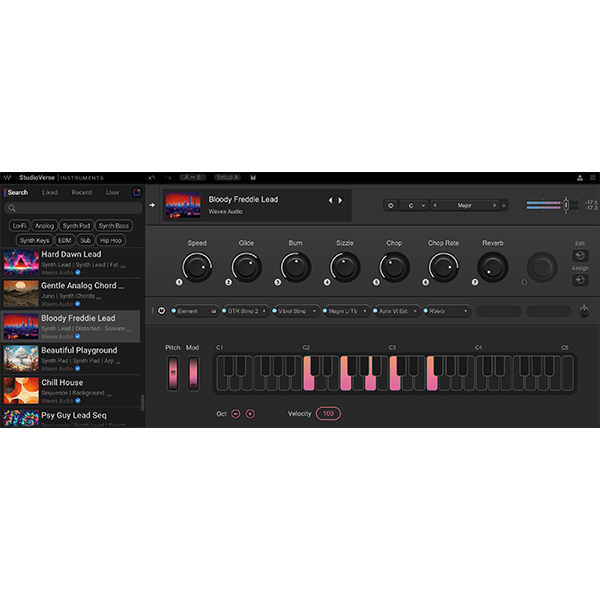Click the Velocity 100 value field
The image size is (600, 600).
pos(328,413)
